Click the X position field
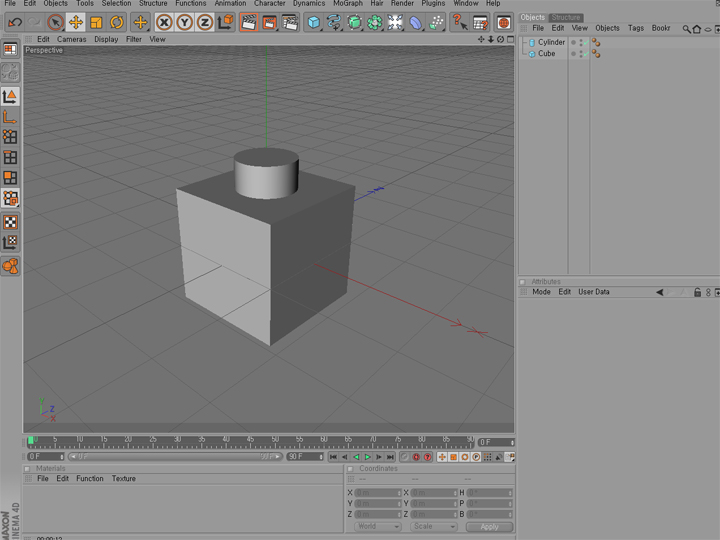The height and width of the screenshot is (540, 720). (x=377, y=493)
